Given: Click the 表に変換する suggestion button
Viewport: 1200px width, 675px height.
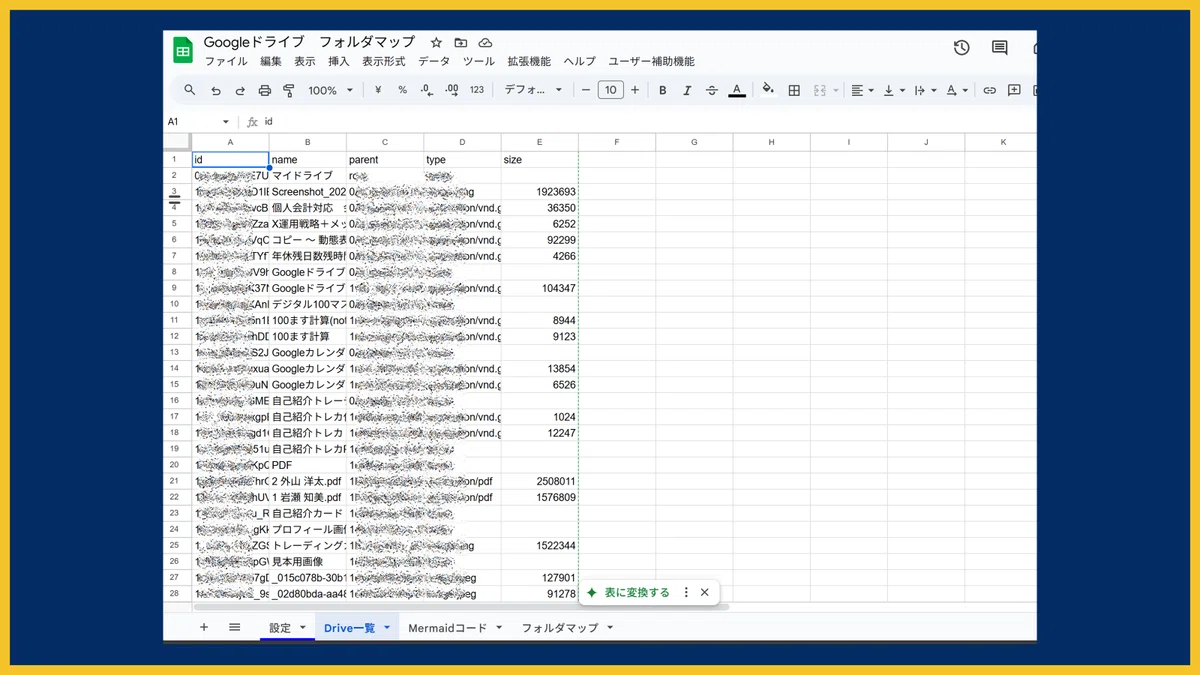Looking at the screenshot, I should tap(627, 593).
